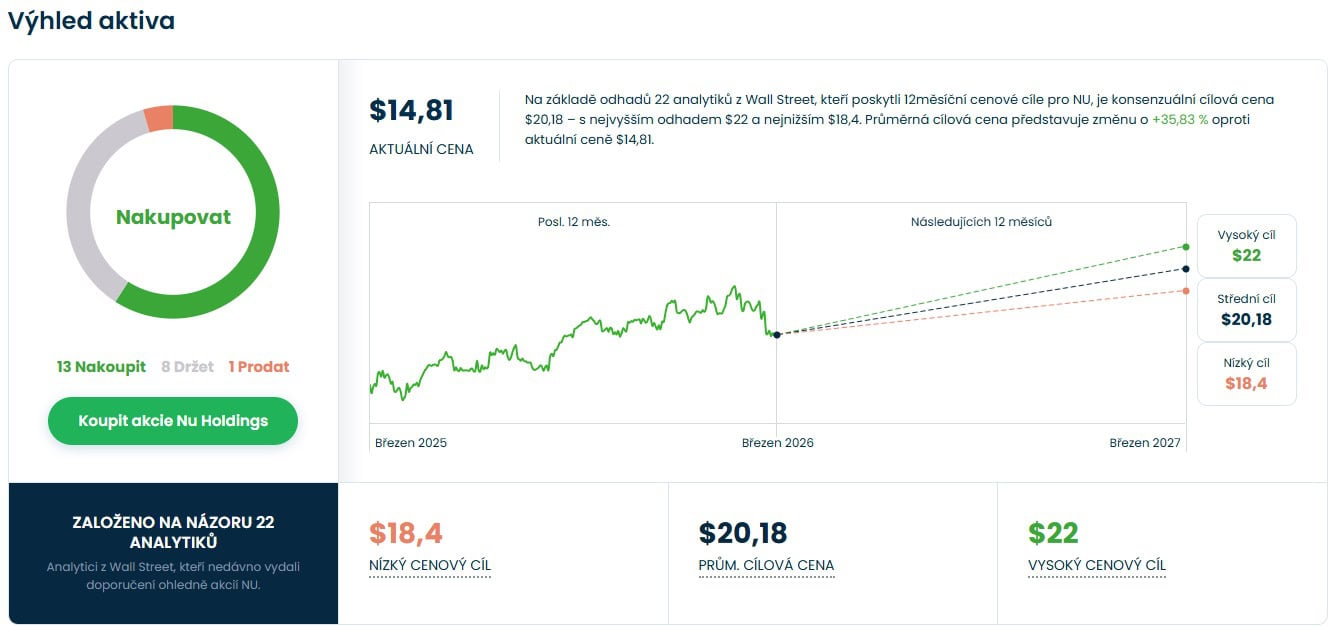Viewport: 1332px width, 626px height.
Task: Open the Střední cíl $20,18 card
Action: coord(1246,310)
